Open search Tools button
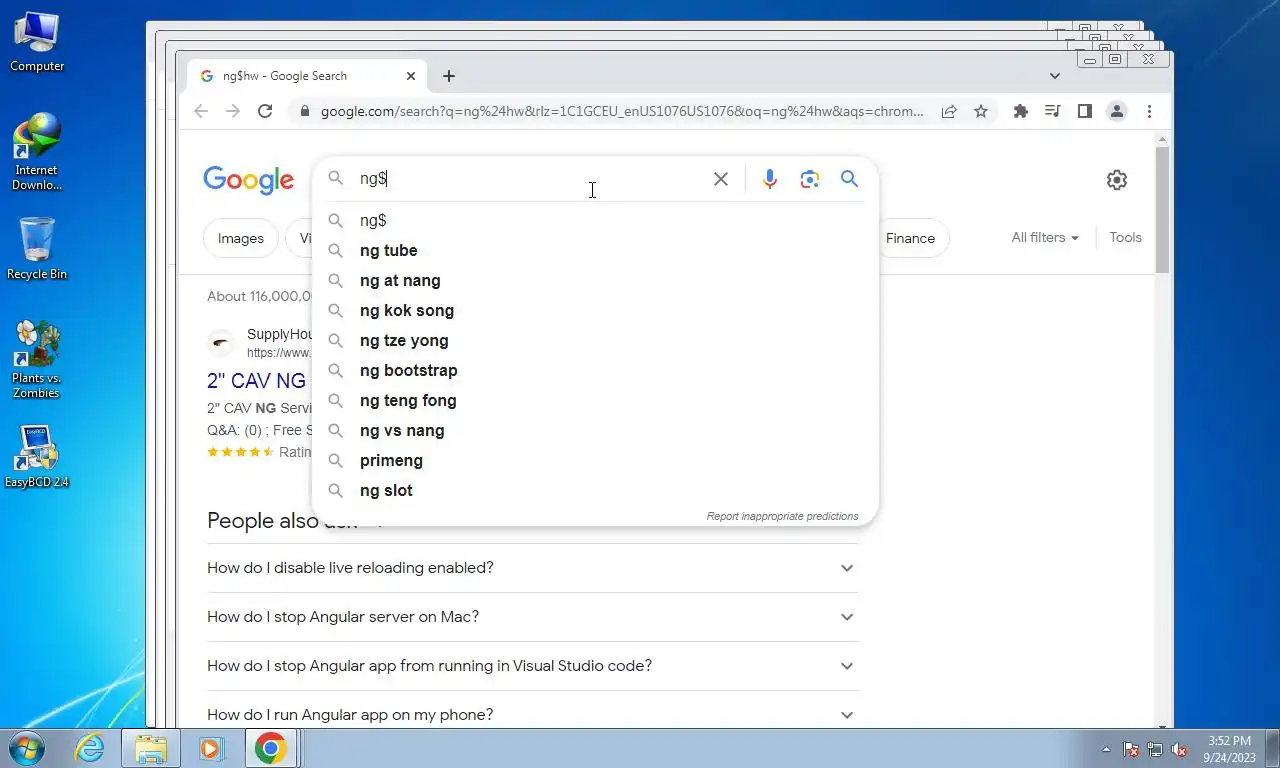The width and height of the screenshot is (1280, 768). (1125, 238)
